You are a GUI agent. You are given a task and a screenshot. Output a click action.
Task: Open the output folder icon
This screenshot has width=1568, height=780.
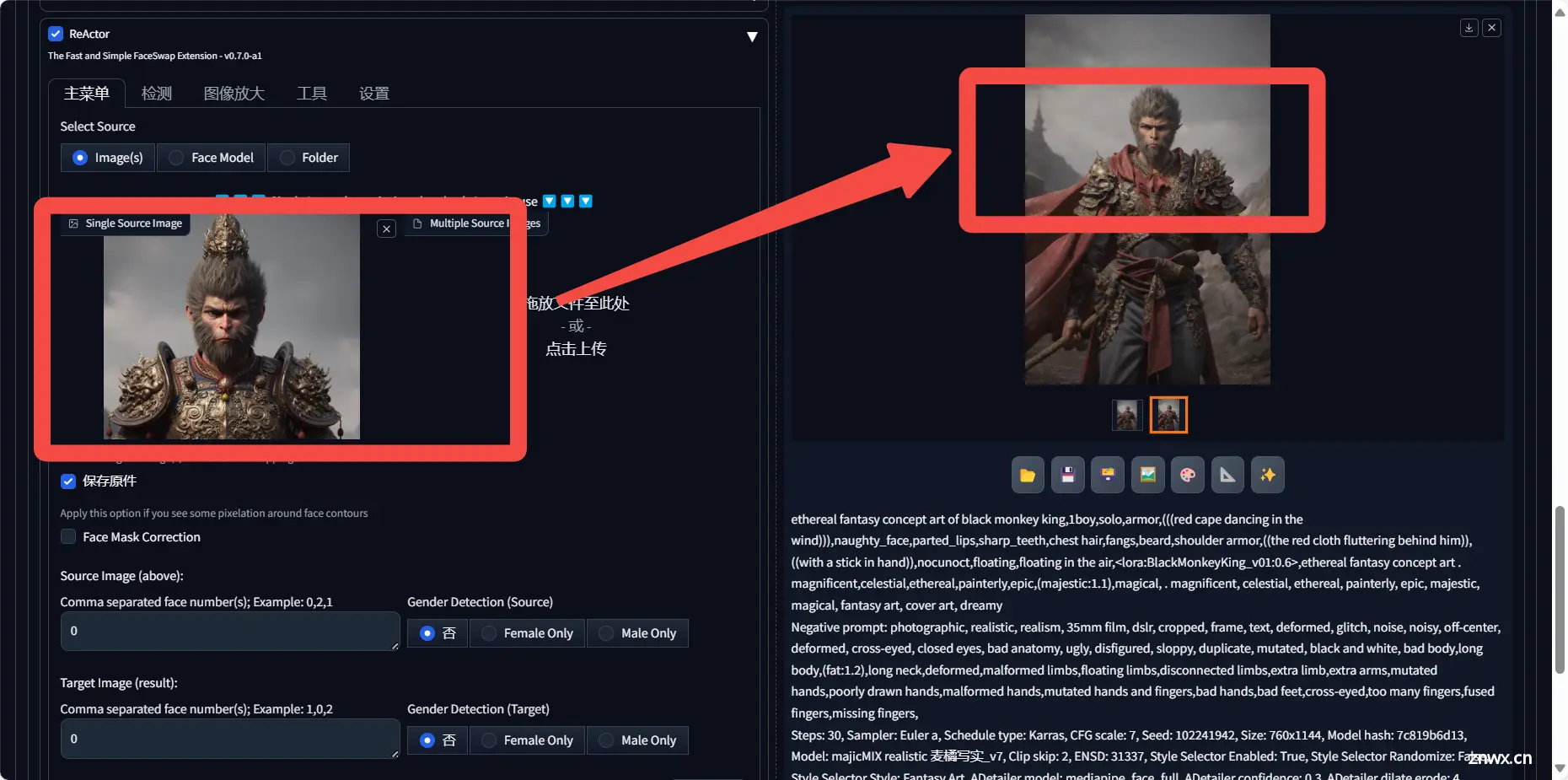point(1028,475)
